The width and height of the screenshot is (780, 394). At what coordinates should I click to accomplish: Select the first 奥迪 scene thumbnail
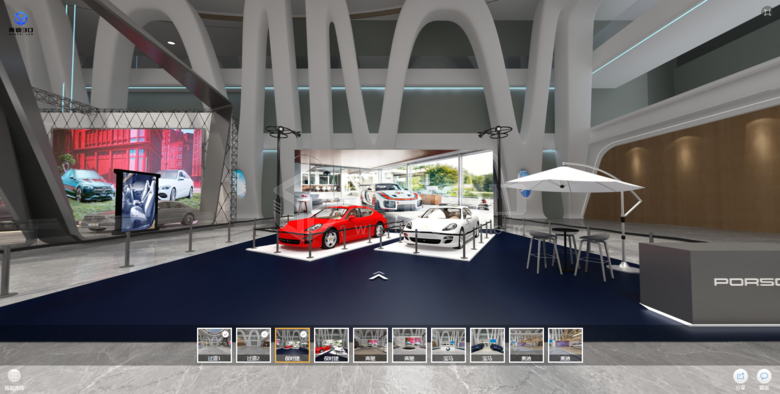pyautogui.click(x=526, y=345)
